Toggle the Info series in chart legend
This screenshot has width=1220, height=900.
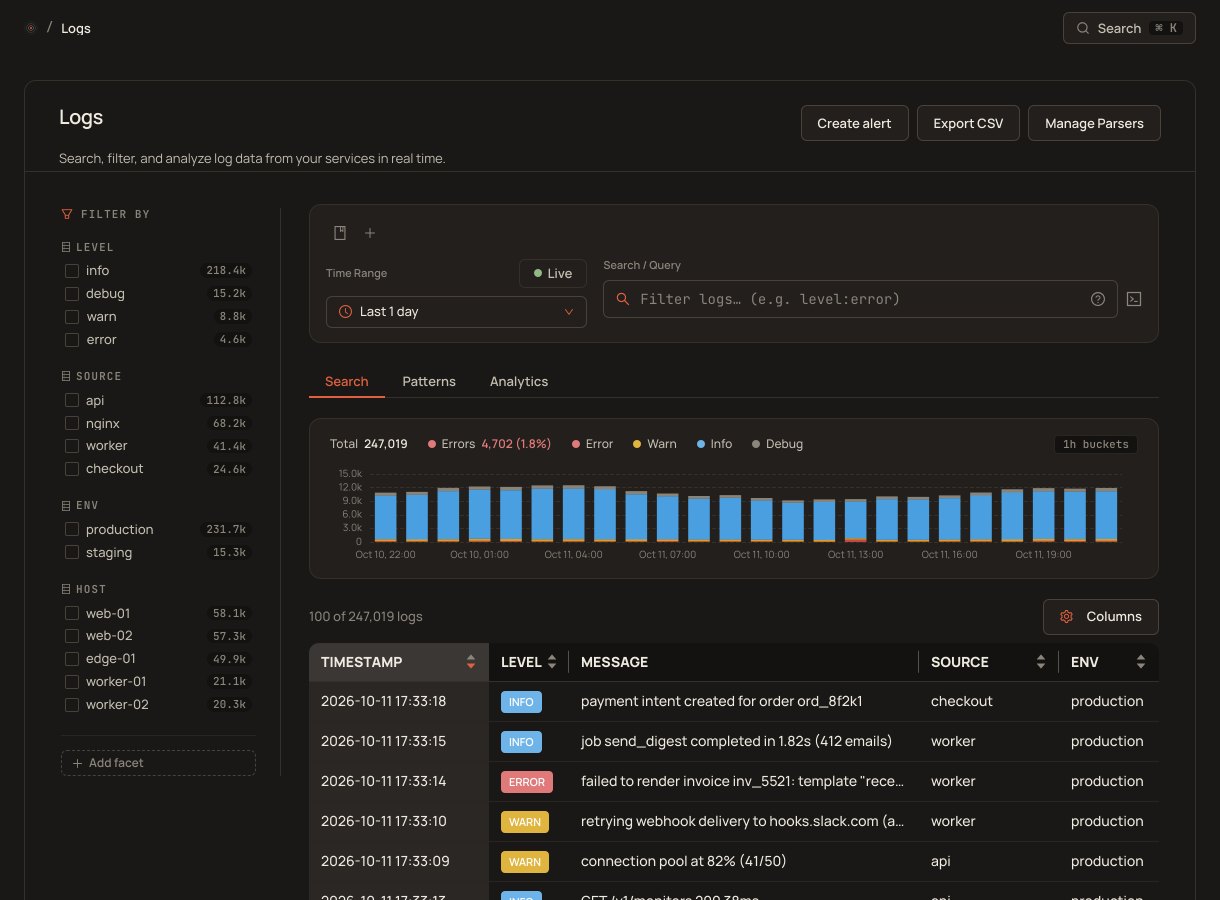point(714,444)
